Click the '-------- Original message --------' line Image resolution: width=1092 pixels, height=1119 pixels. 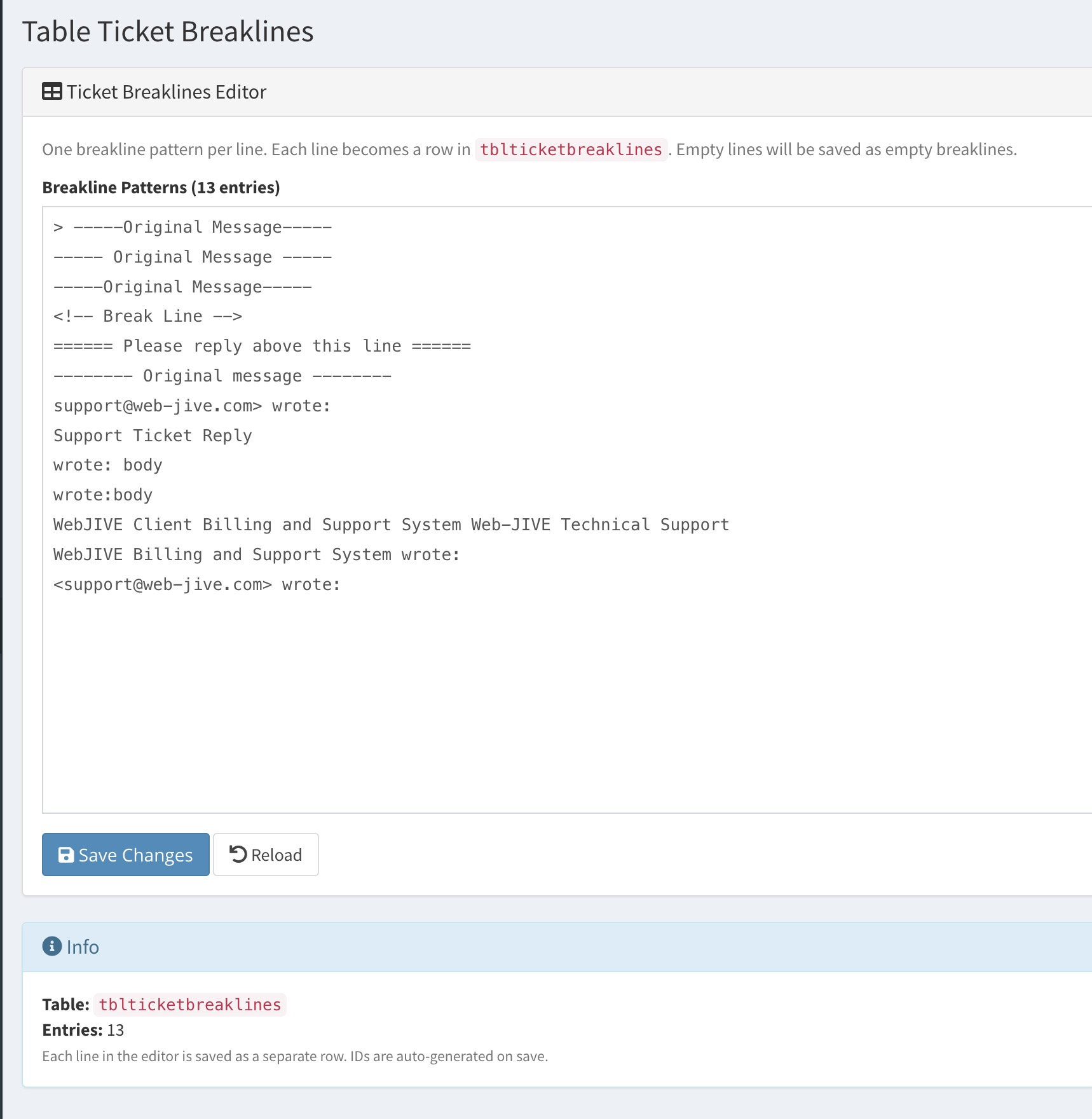(x=222, y=376)
